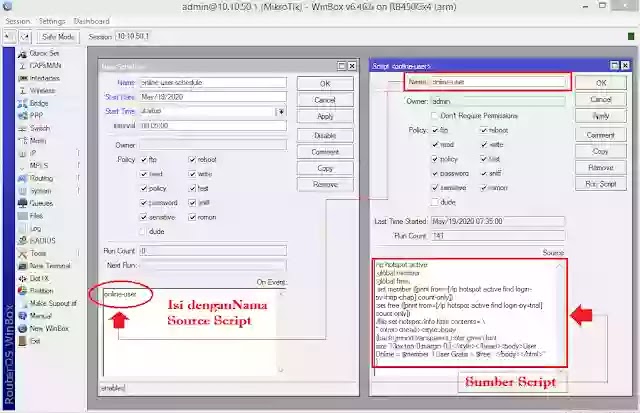This screenshot has height=413, width=640.
Task: Click Source area scrollbar up arrow
Action: 559,266
